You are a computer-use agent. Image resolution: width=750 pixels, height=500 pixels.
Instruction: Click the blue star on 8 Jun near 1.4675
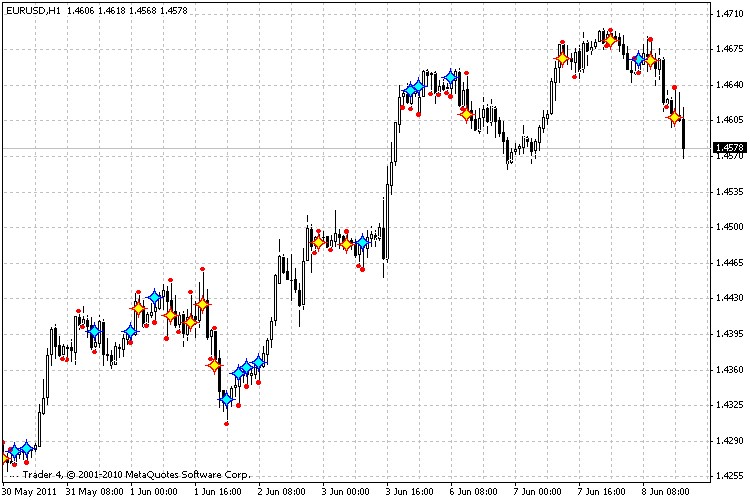click(638, 60)
